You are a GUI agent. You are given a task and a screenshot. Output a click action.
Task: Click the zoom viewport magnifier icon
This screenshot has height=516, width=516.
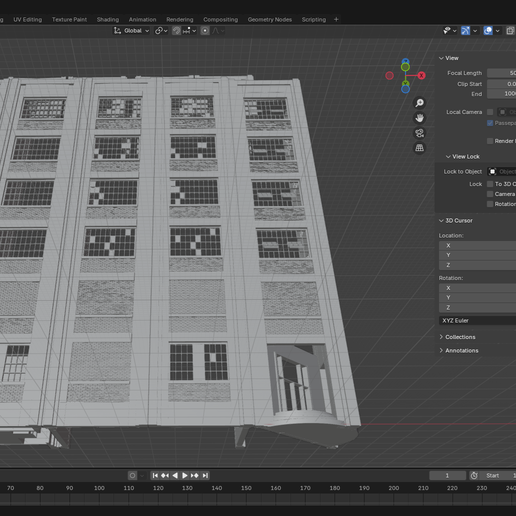(419, 103)
